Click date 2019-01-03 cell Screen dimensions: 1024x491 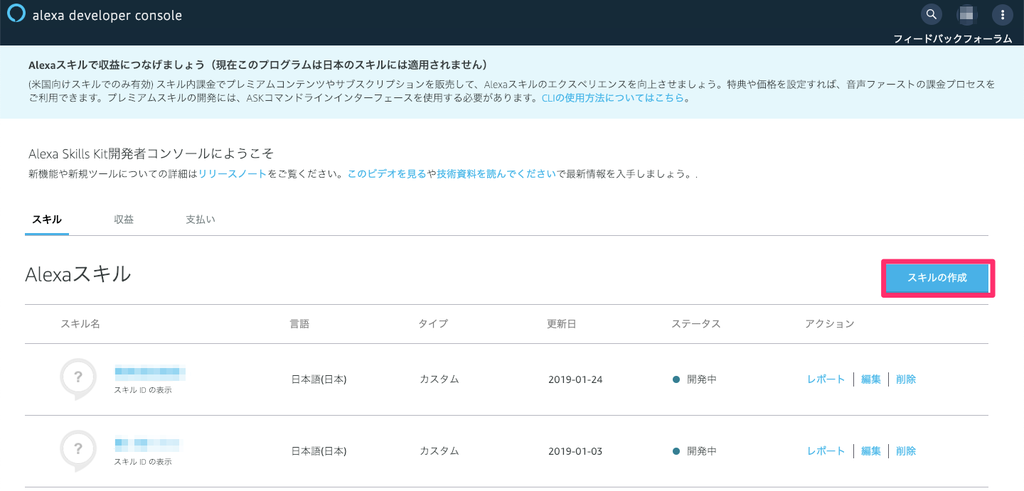575,451
